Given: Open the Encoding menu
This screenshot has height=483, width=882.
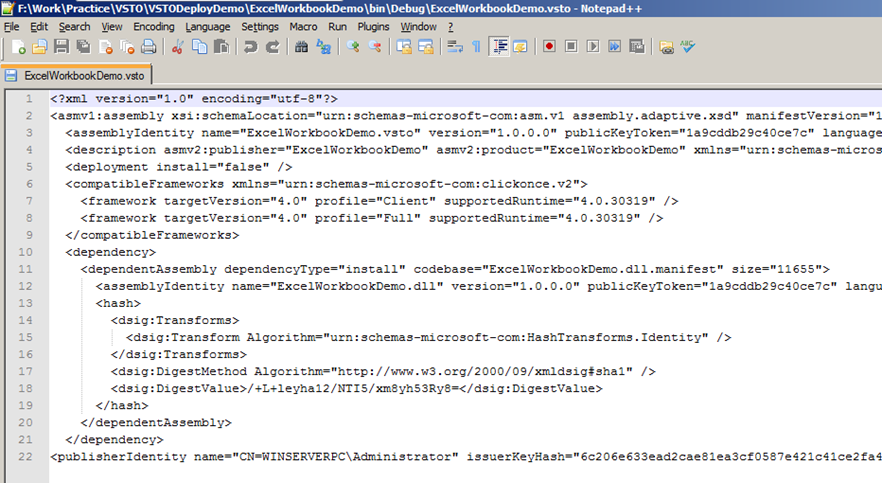Looking at the screenshot, I should 154,26.
